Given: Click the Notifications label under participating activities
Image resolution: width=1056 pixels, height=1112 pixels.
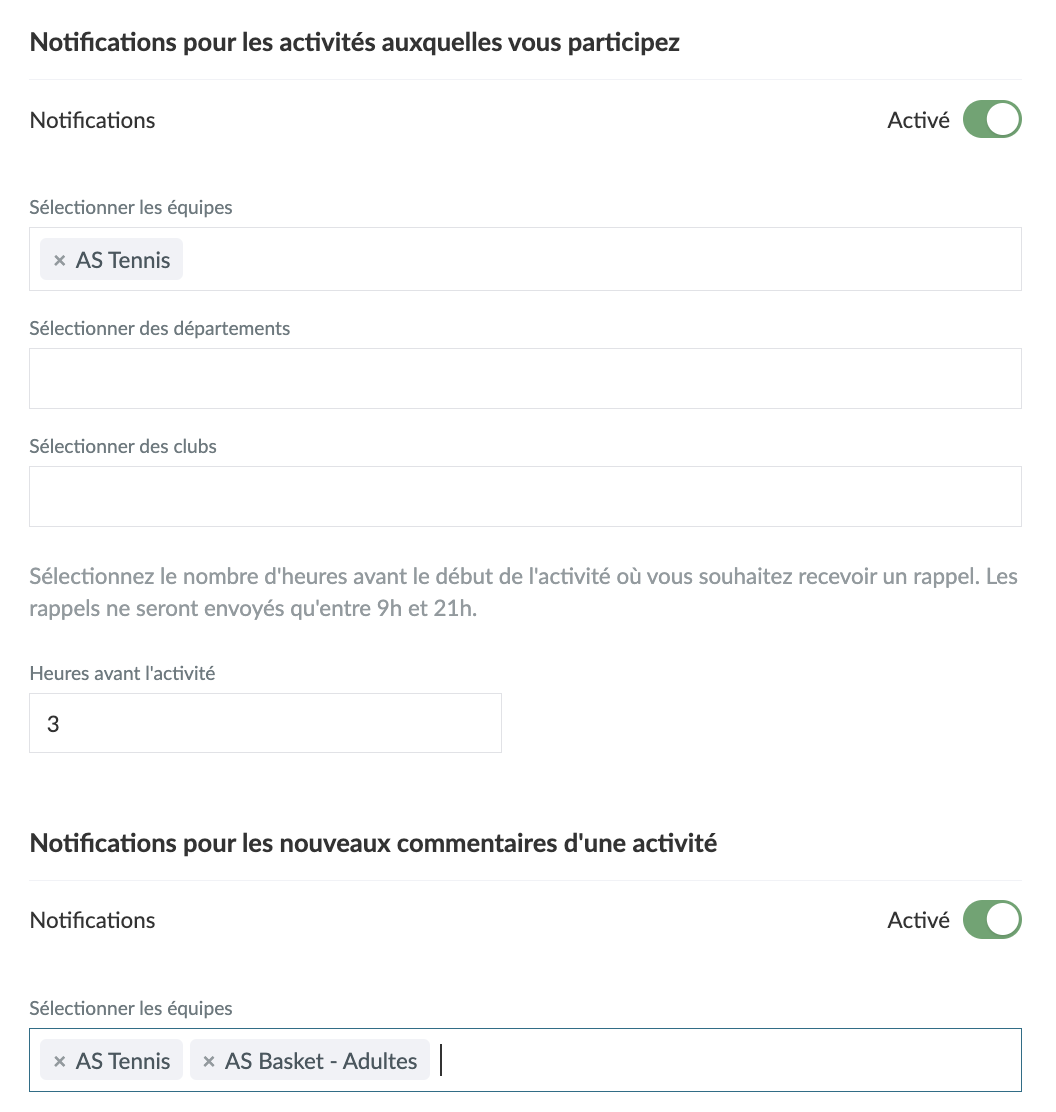Looking at the screenshot, I should 92,120.
